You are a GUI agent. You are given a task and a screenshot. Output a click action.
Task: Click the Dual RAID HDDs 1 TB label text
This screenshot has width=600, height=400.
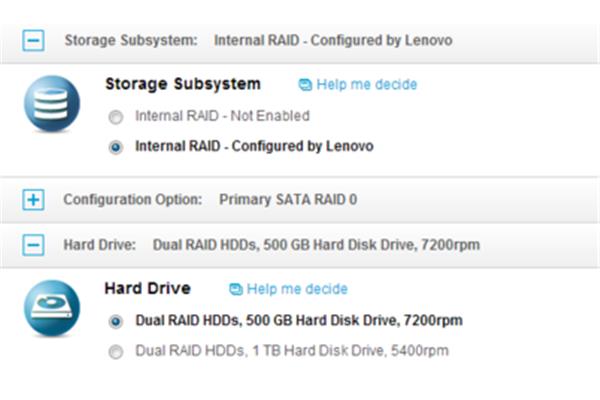292,351
